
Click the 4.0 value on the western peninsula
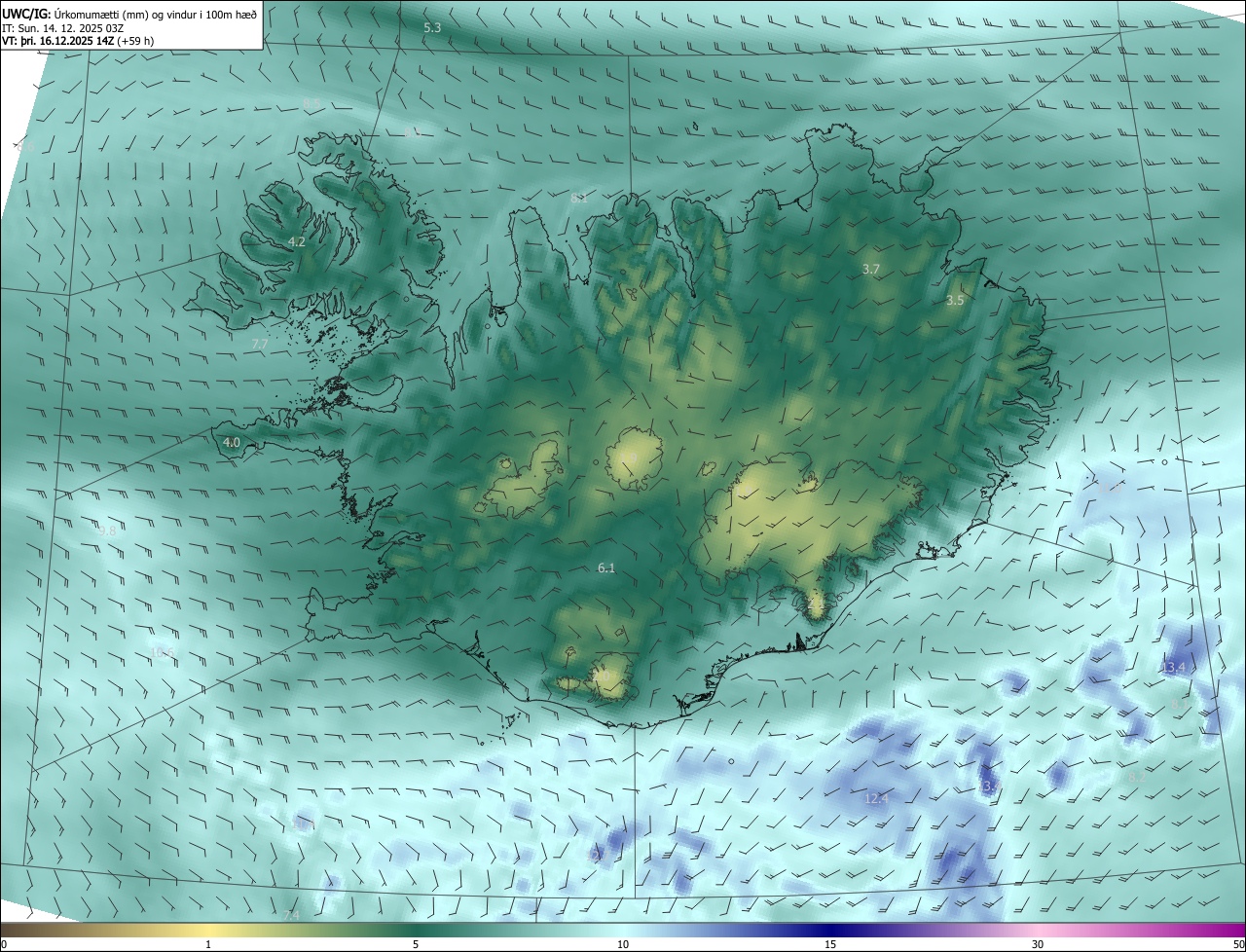232,442
